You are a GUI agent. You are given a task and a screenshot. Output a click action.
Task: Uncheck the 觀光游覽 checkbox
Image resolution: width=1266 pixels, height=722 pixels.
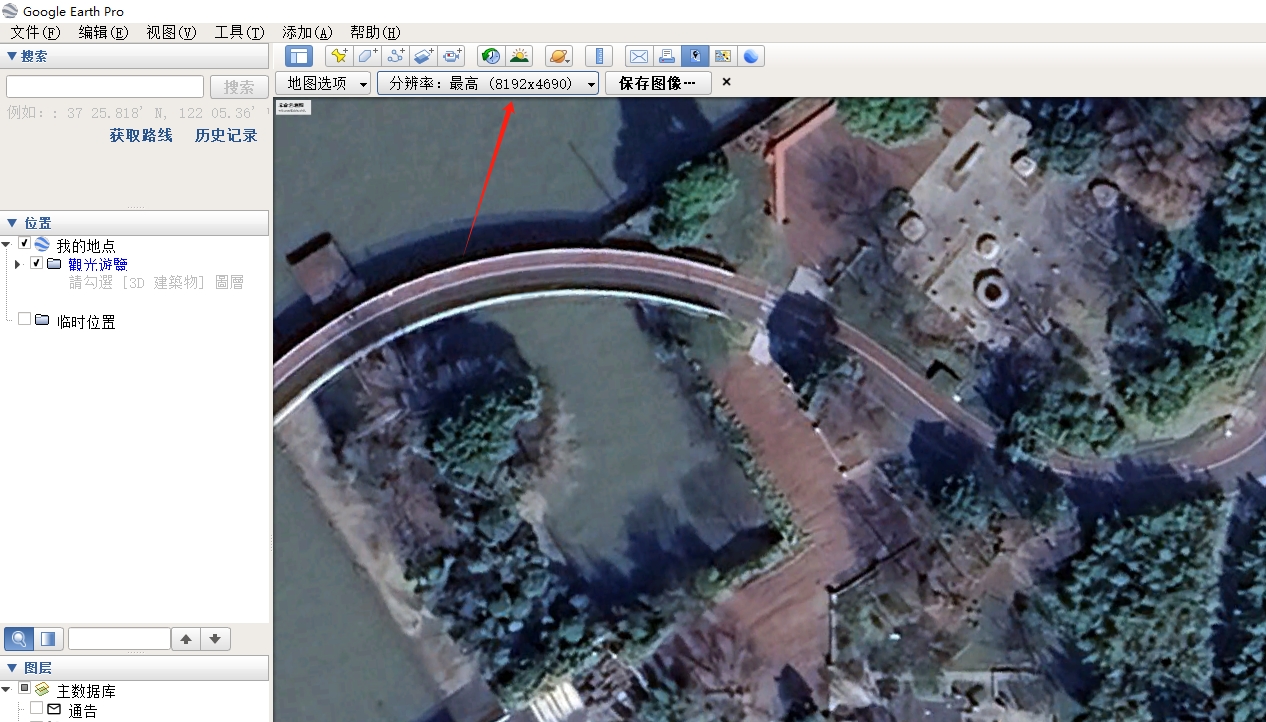[37, 263]
